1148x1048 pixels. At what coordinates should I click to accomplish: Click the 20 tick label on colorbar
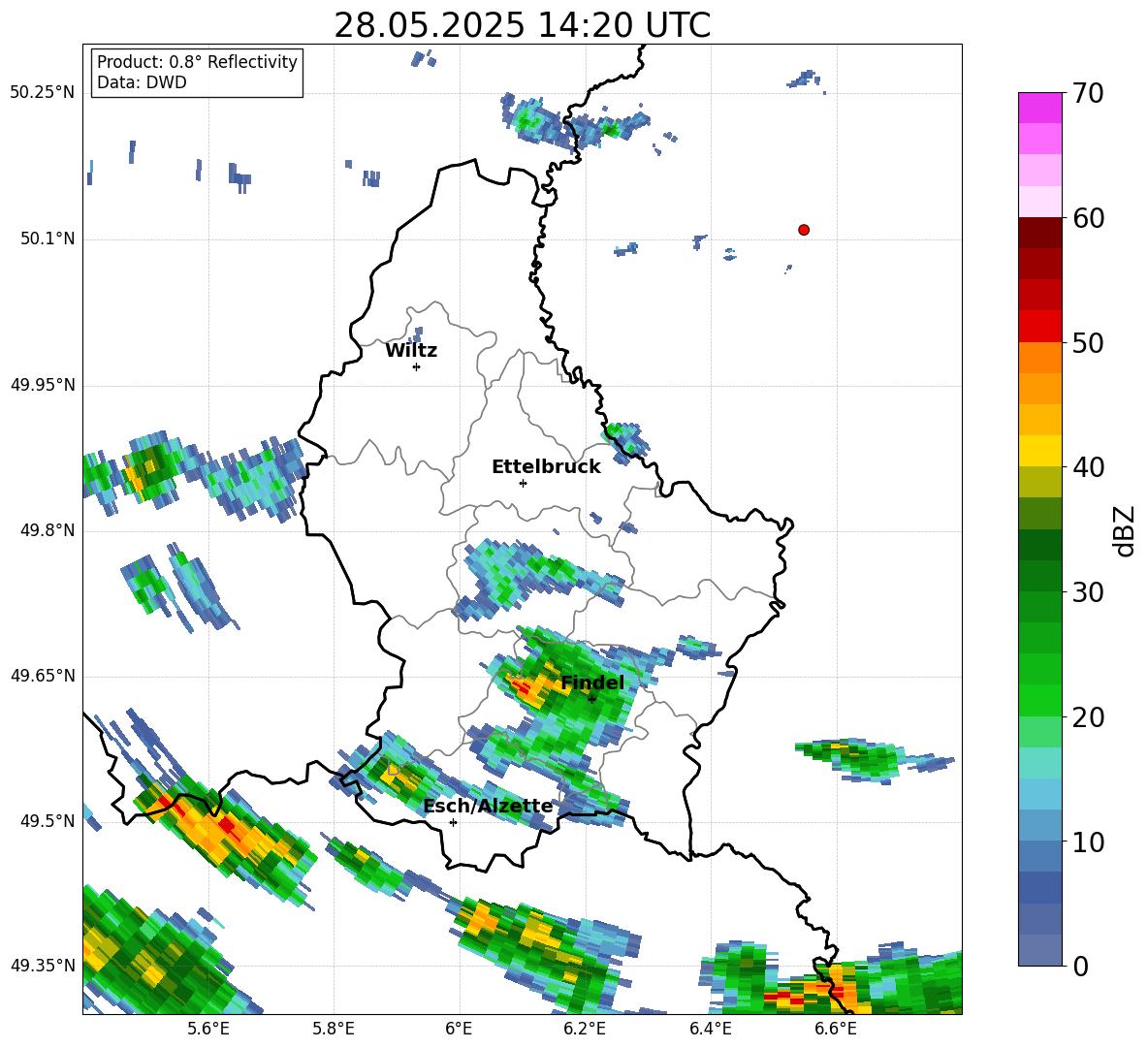tap(1088, 716)
